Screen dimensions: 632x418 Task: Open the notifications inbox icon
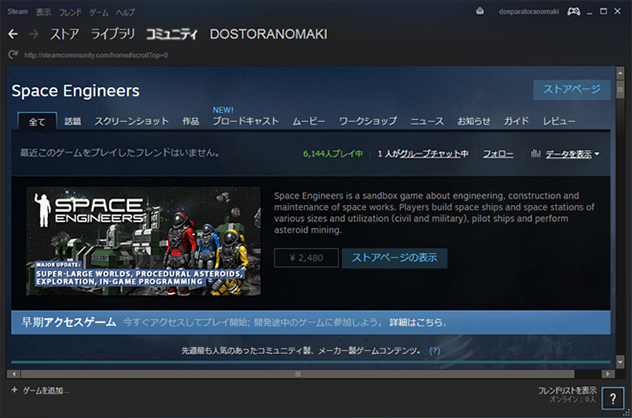[x=480, y=11]
